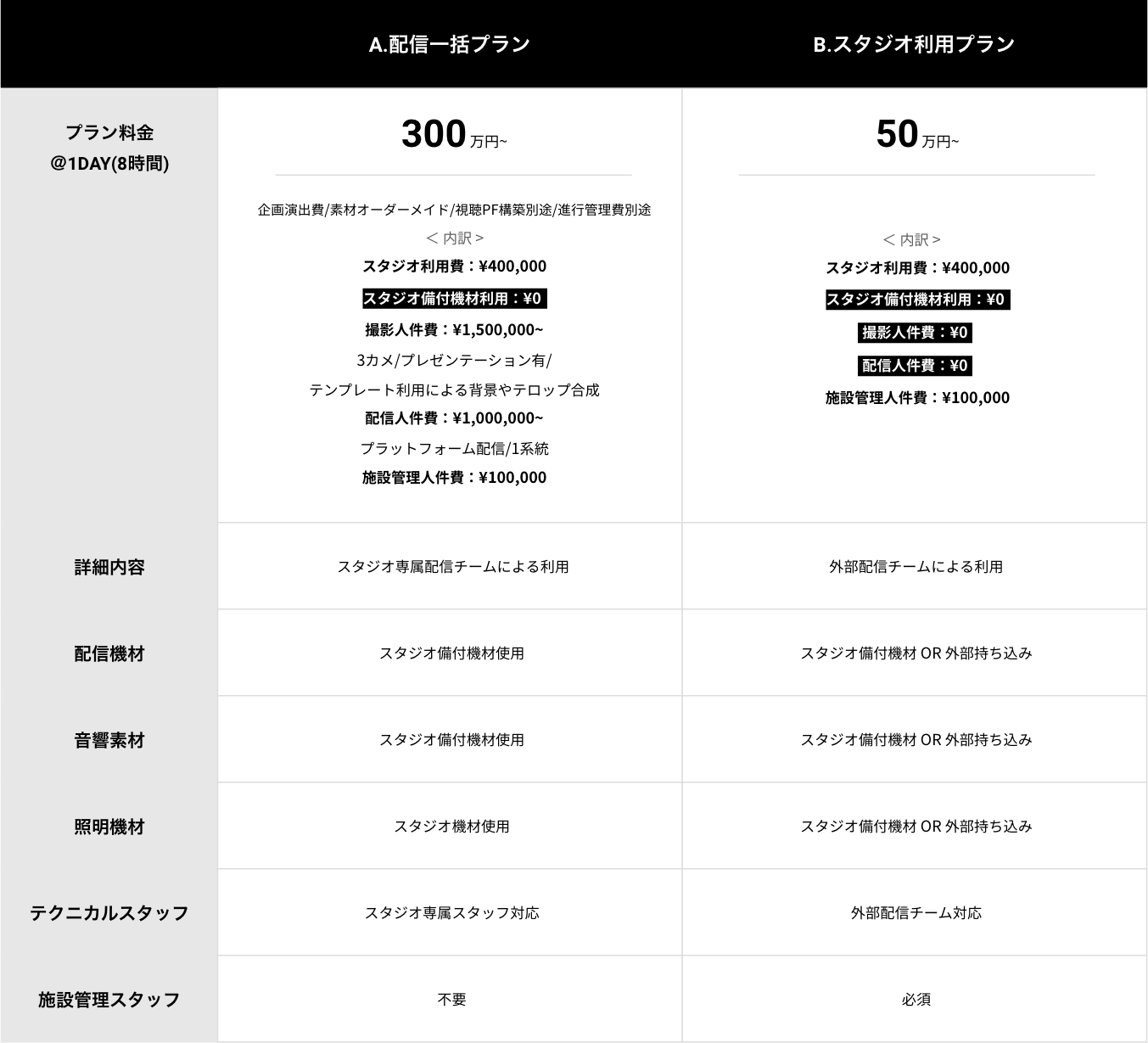The height and width of the screenshot is (1043, 1148).
Task: Click 必須 in the 施設管理スタッフ row
Action: point(916,1000)
